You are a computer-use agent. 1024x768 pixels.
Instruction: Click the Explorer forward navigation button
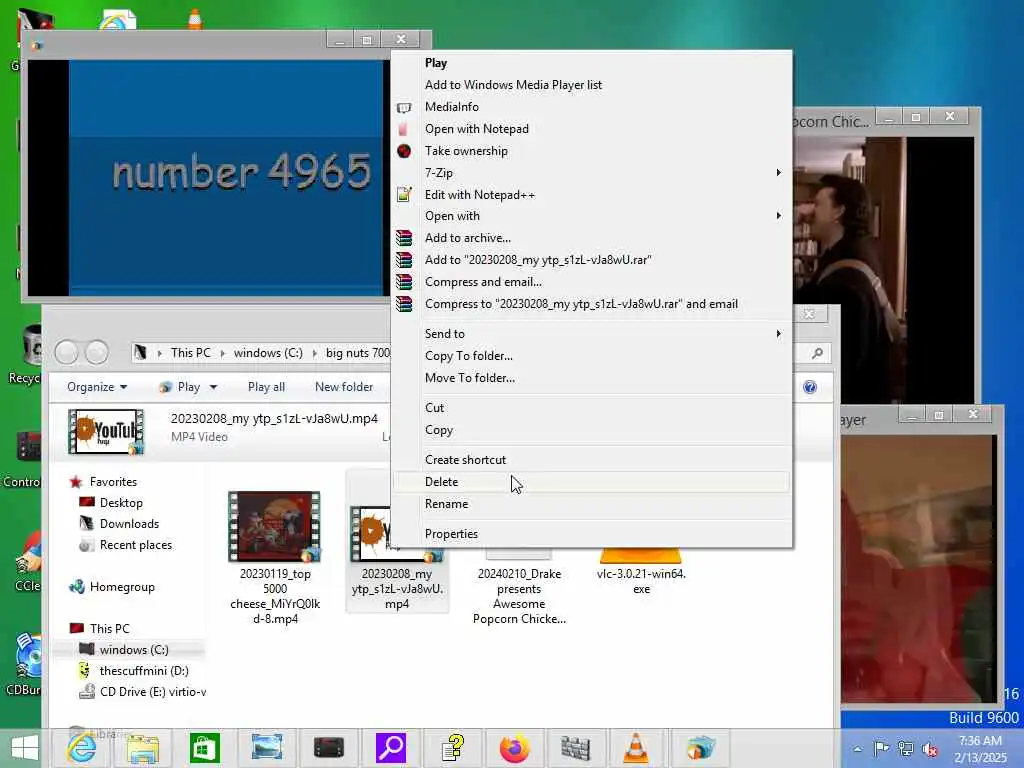click(97, 353)
